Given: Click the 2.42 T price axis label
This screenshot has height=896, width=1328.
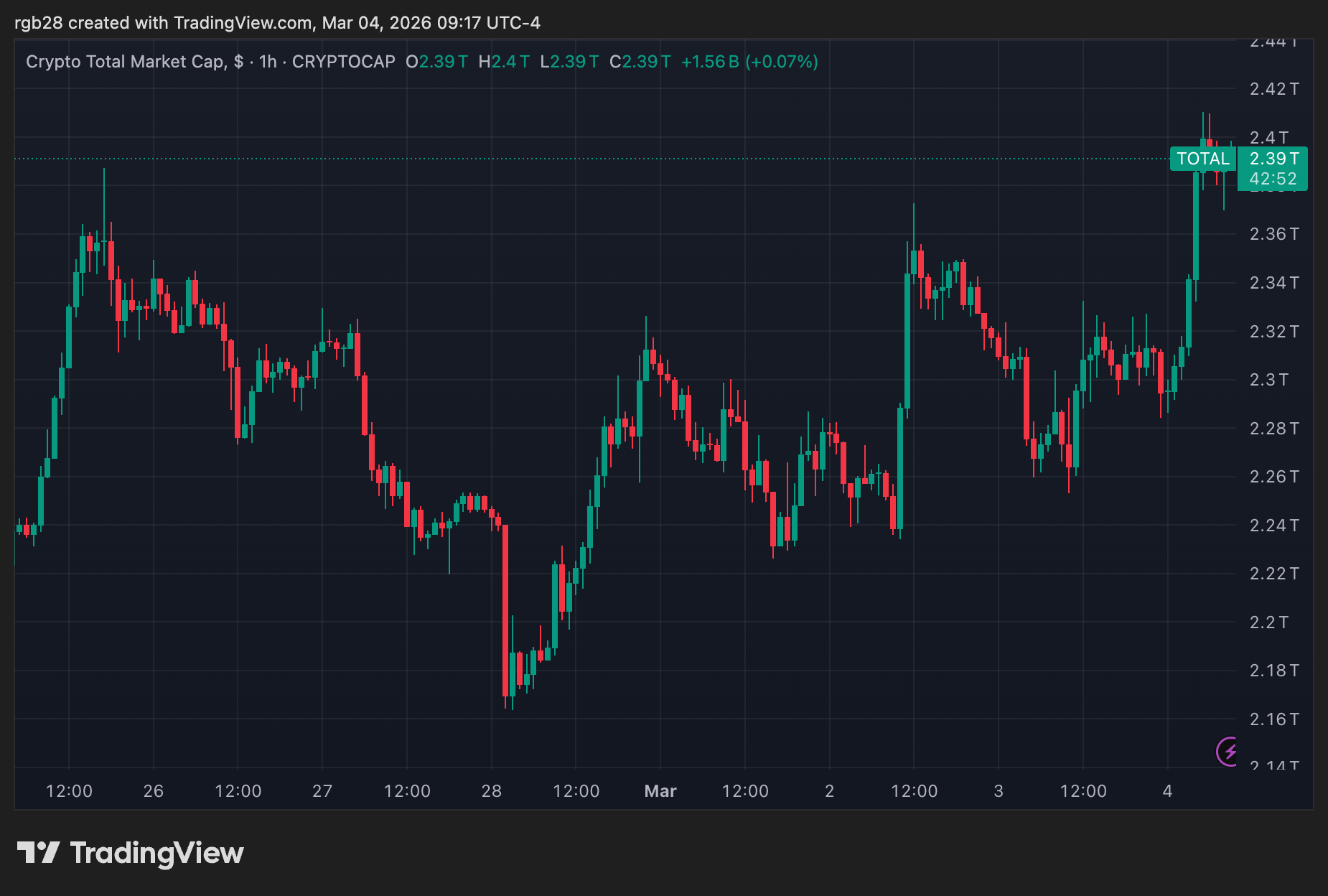Looking at the screenshot, I should coord(1273,89).
